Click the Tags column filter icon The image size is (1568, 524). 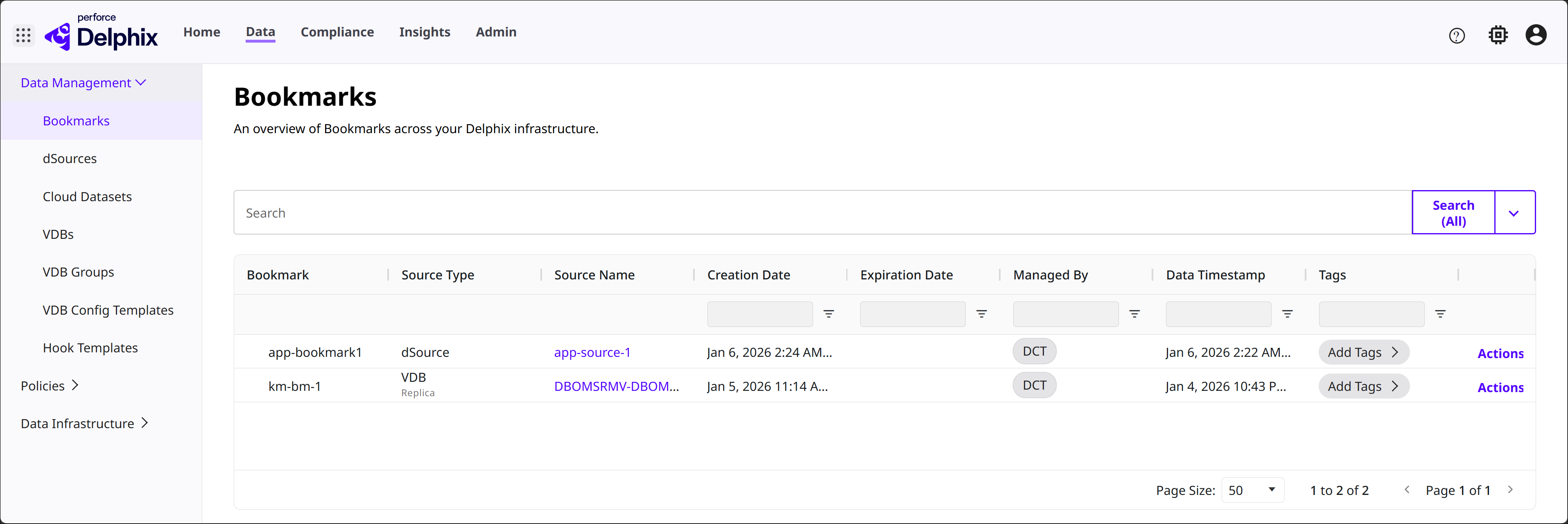coord(1440,314)
